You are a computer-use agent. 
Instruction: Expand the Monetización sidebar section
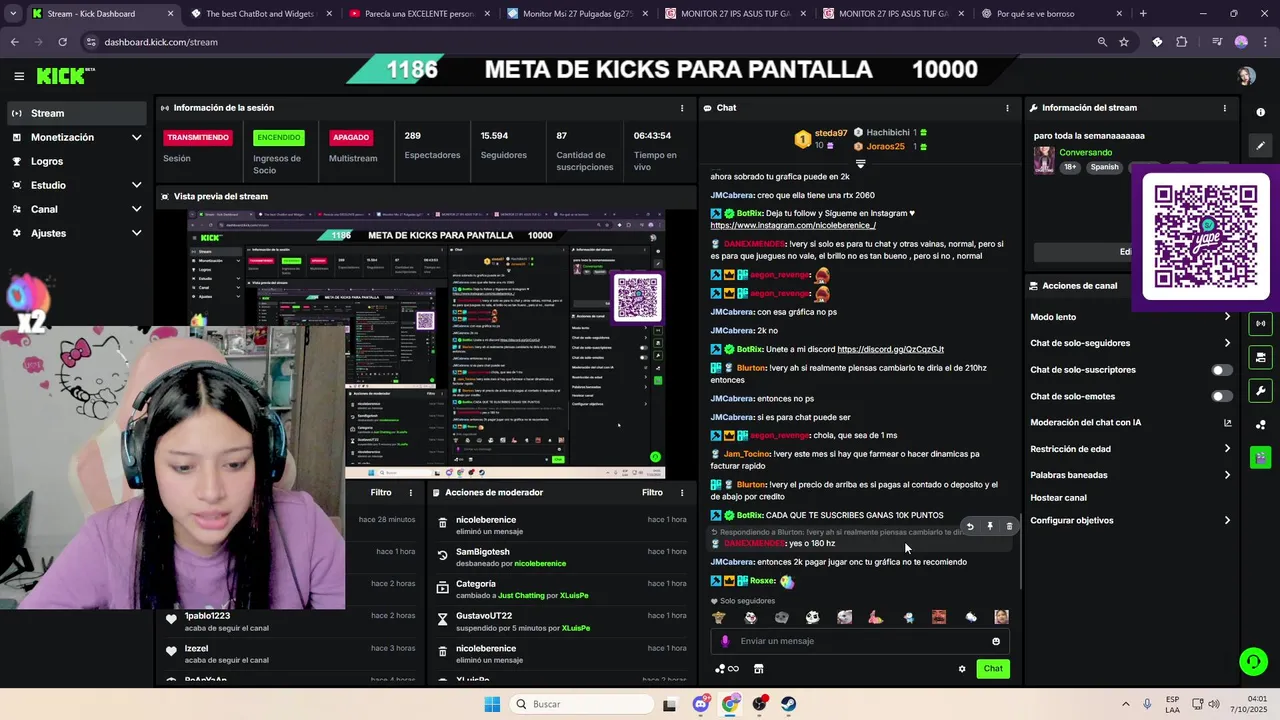click(136, 137)
